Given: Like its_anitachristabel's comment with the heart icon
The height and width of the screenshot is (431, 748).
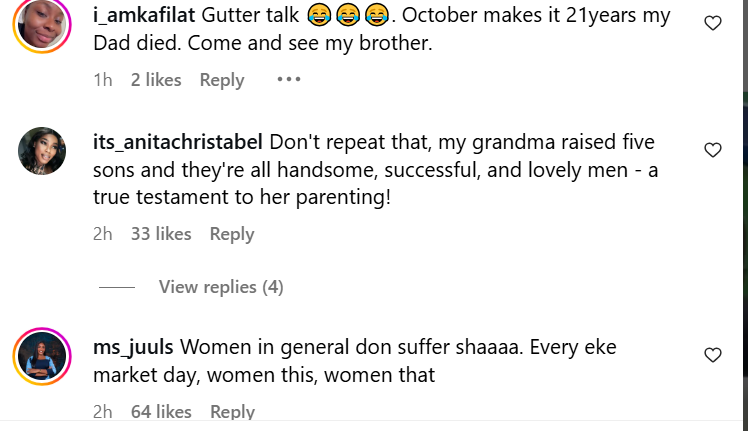Looking at the screenshot, I should click(713, 150).
